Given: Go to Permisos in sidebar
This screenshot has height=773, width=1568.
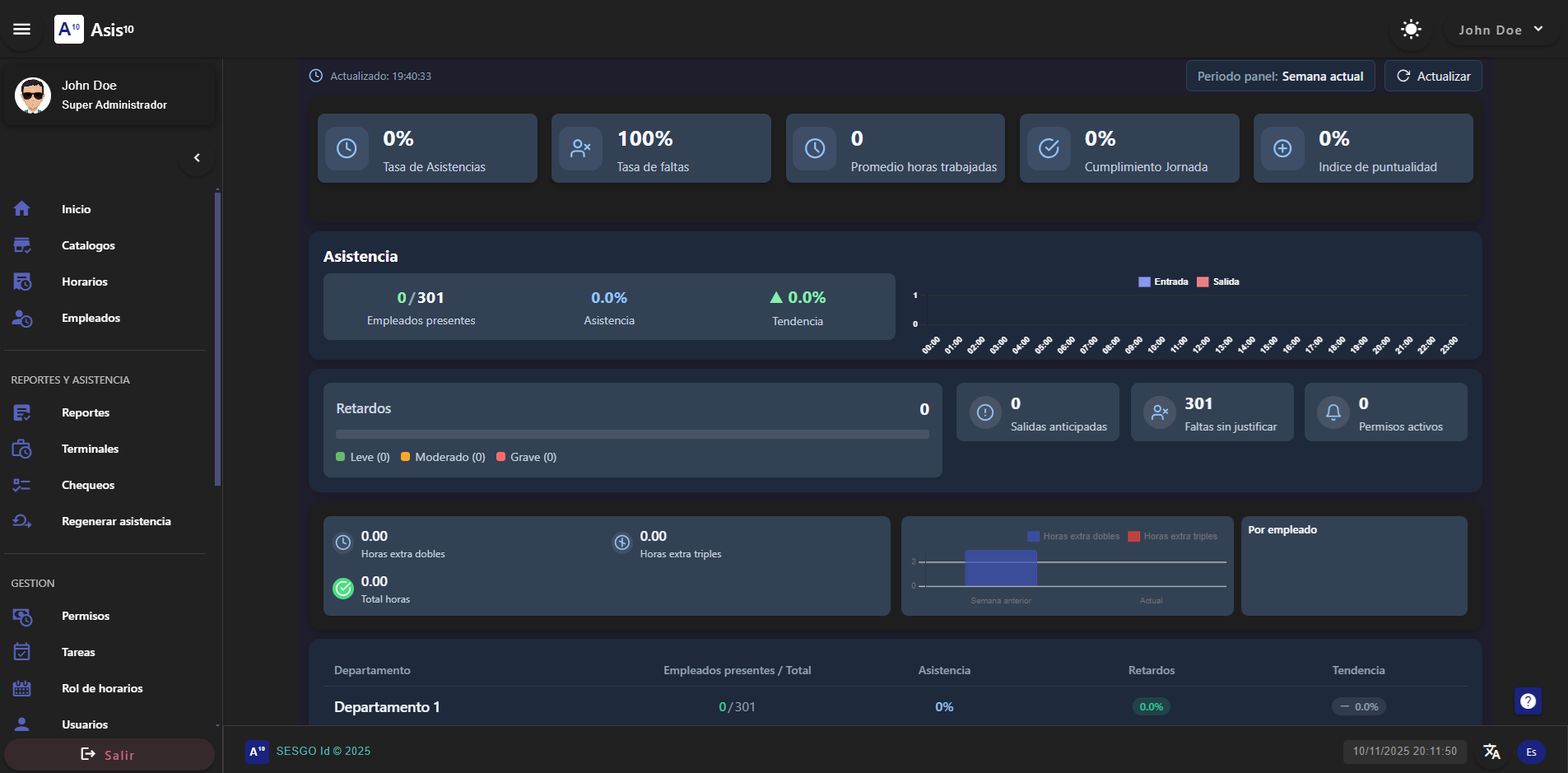Looking at the screenshot, I should [x=86, y=616].
